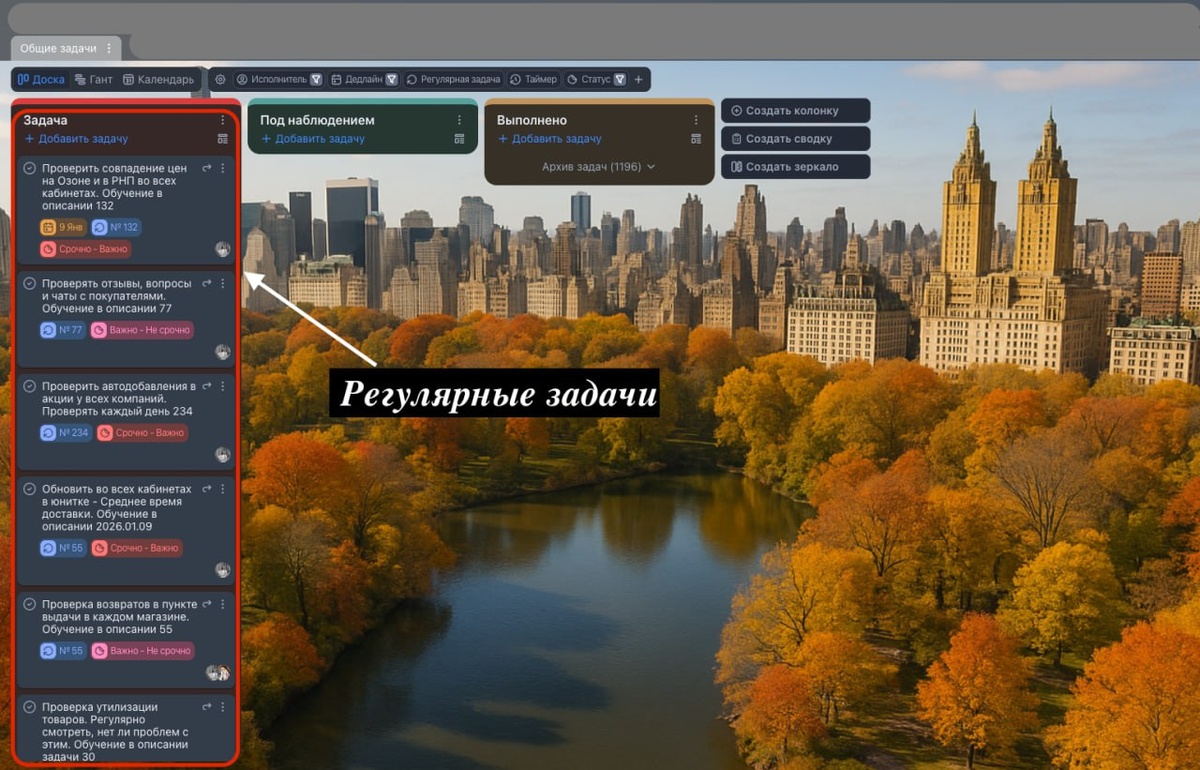The height and width of the screenshot is (770, 1200).
Task: Click the assignee avatars on 'Проверка возвратов' card
Action: [218, 673]
